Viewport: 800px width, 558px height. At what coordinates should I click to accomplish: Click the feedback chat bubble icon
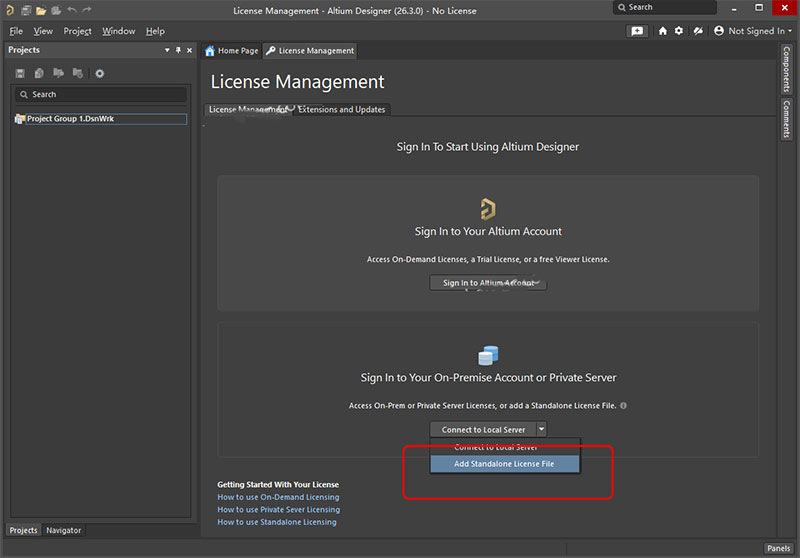click(x=637, y=31)
